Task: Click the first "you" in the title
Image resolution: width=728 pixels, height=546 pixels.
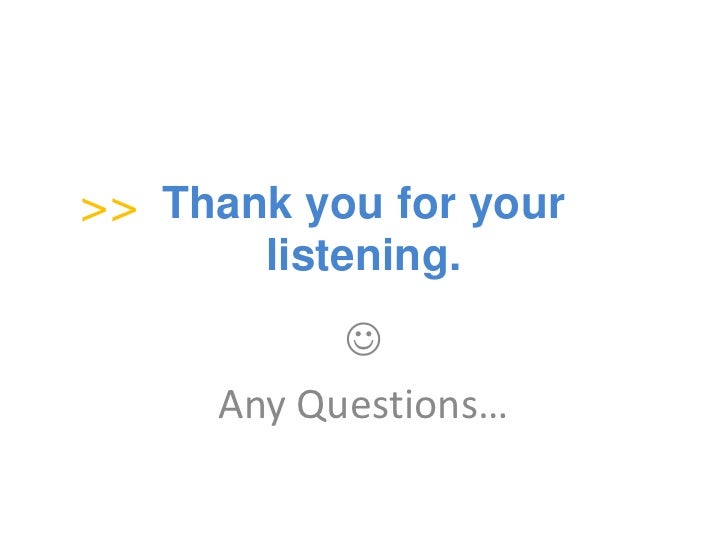Action: (x=344, y=207)
